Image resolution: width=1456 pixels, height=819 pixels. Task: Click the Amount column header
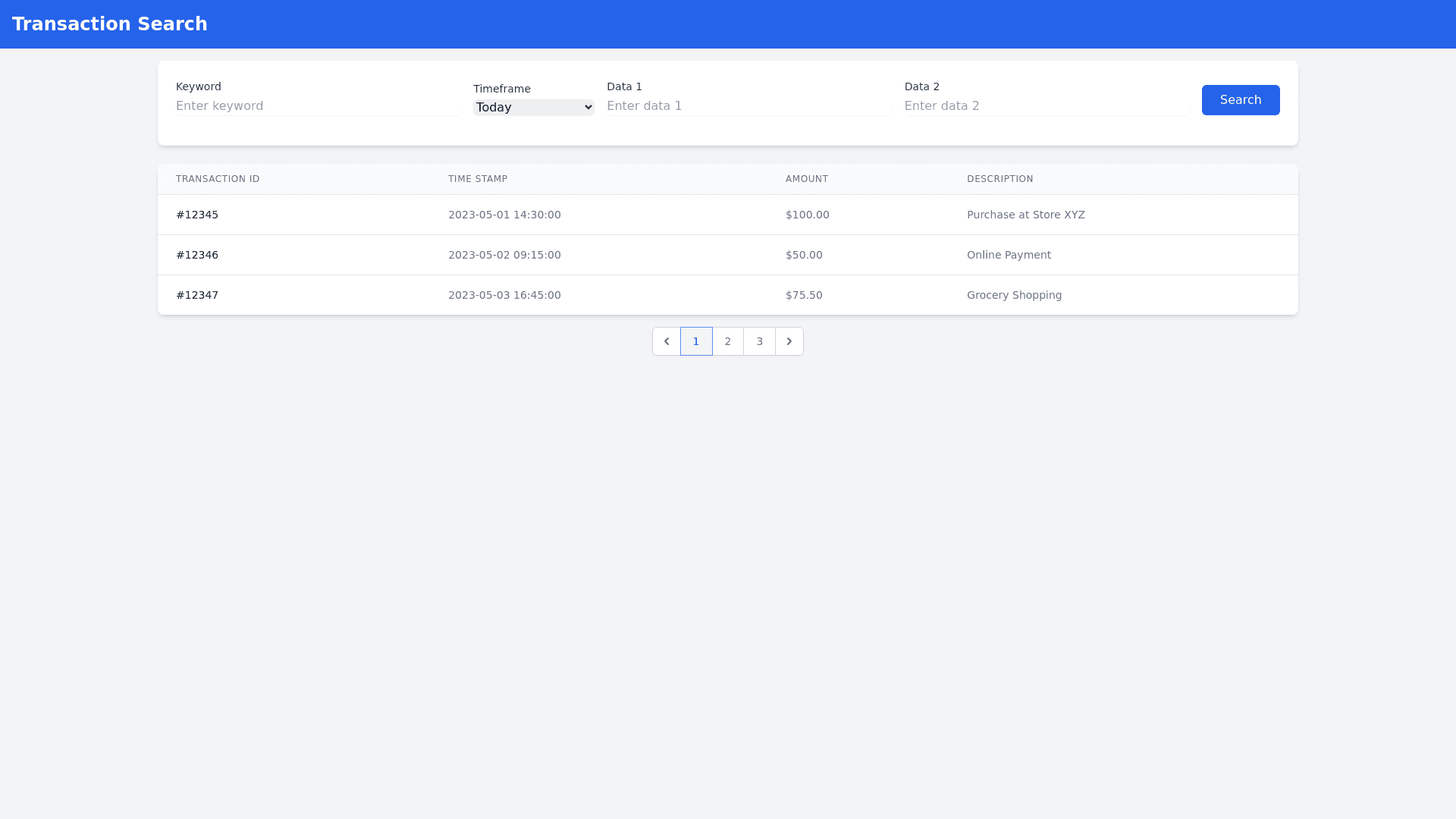click(807, 179)
